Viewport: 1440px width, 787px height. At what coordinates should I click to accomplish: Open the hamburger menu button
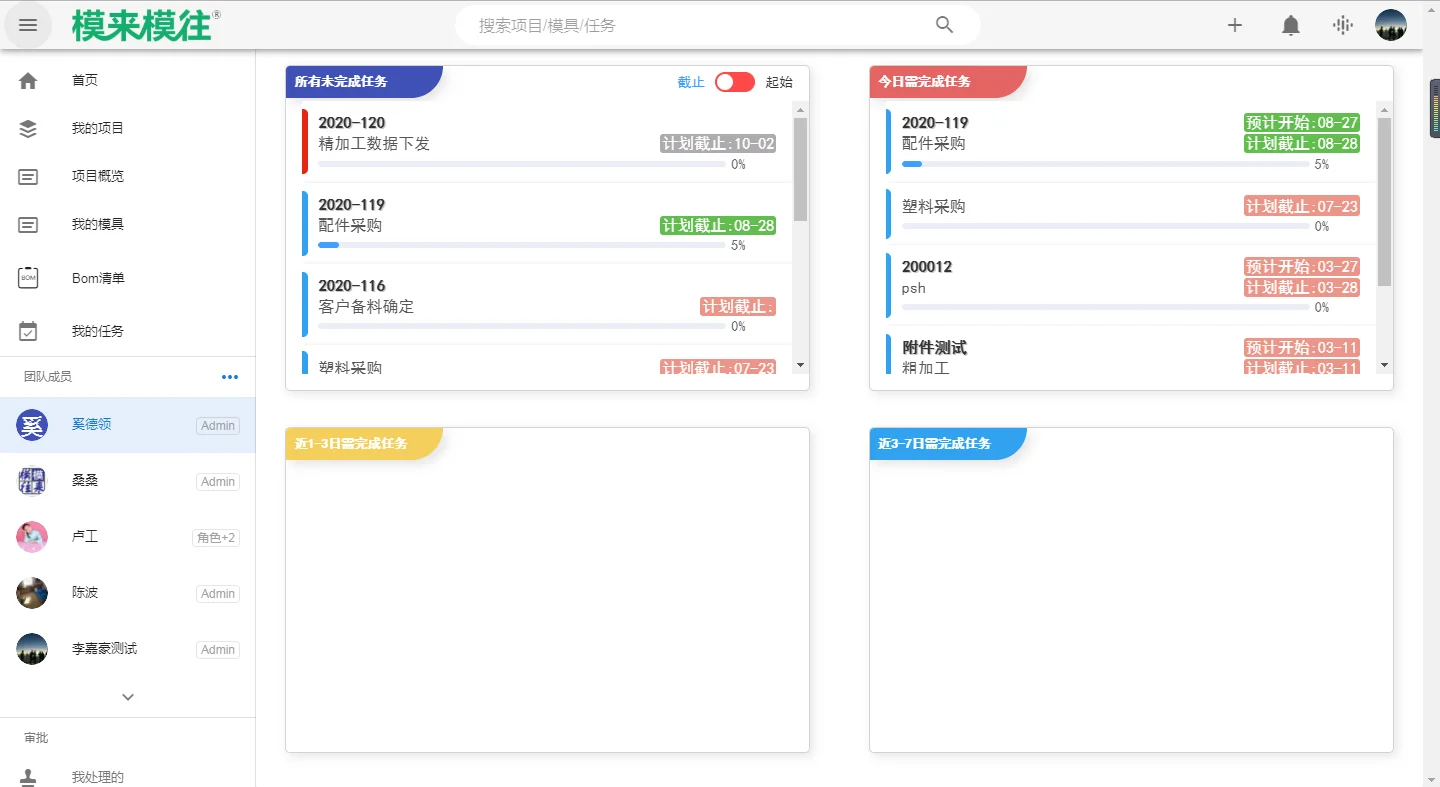(x=28, y=25)
